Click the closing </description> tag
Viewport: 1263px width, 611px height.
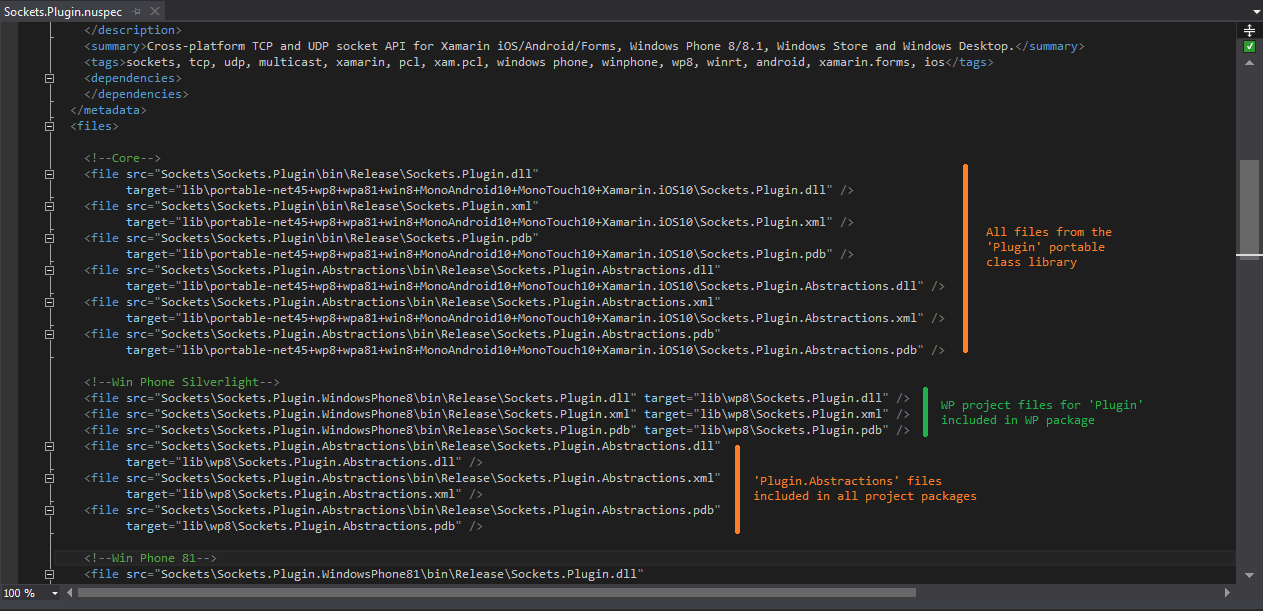coord(133,30)
